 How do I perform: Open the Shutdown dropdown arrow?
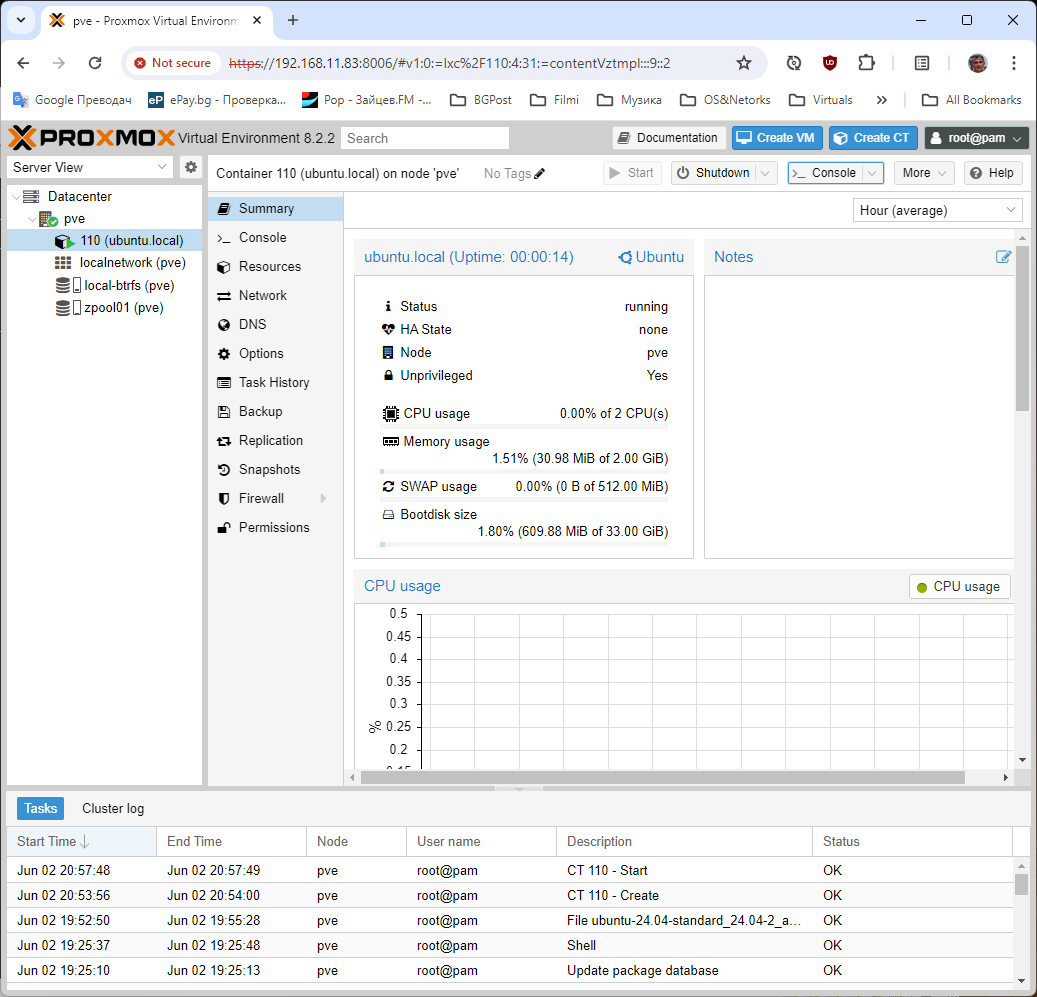765,173
